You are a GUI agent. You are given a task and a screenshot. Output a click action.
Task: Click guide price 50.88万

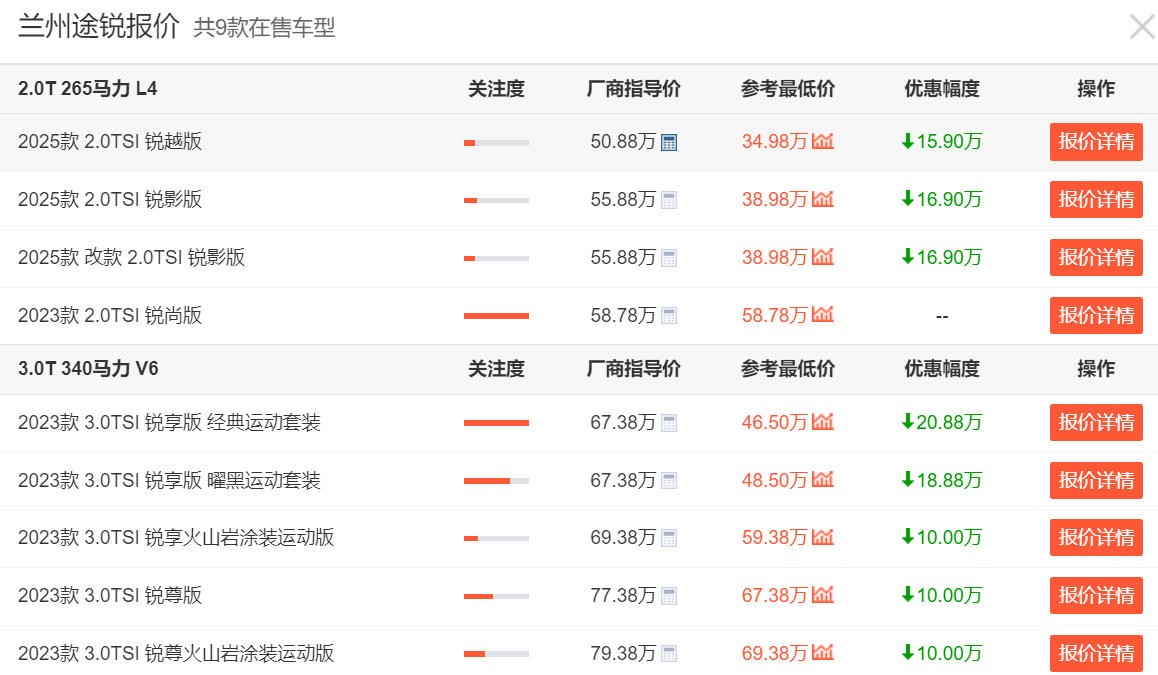point(623,141)
